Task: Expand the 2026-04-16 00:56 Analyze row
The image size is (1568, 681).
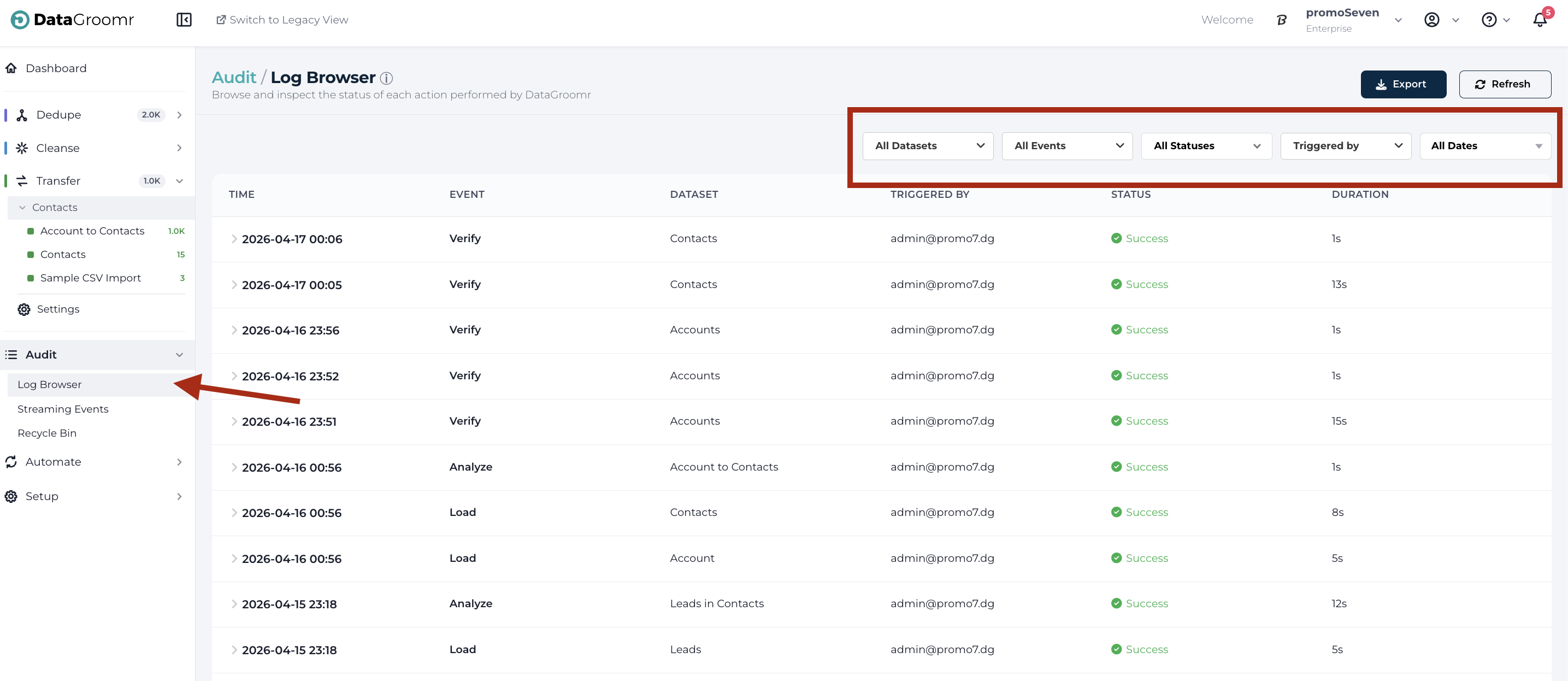Action: pyautogui.click(x=234, y=467)
